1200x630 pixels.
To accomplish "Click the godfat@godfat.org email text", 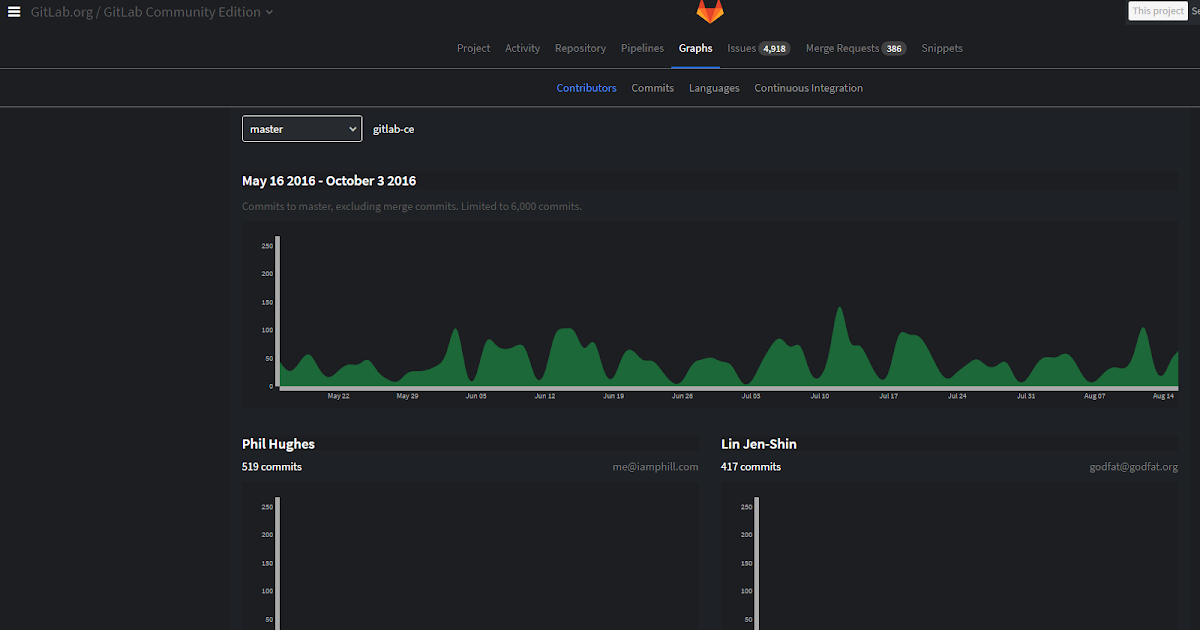I will tap(1134, 467).
